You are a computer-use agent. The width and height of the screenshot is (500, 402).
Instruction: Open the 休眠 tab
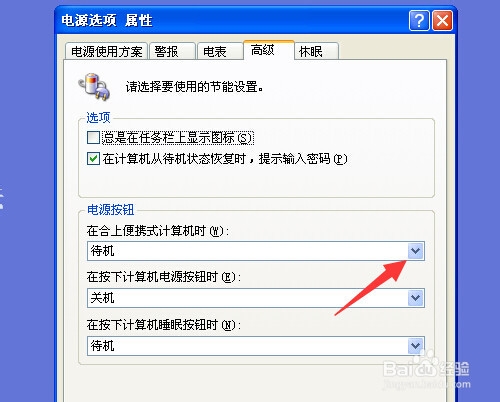[317, 52]
